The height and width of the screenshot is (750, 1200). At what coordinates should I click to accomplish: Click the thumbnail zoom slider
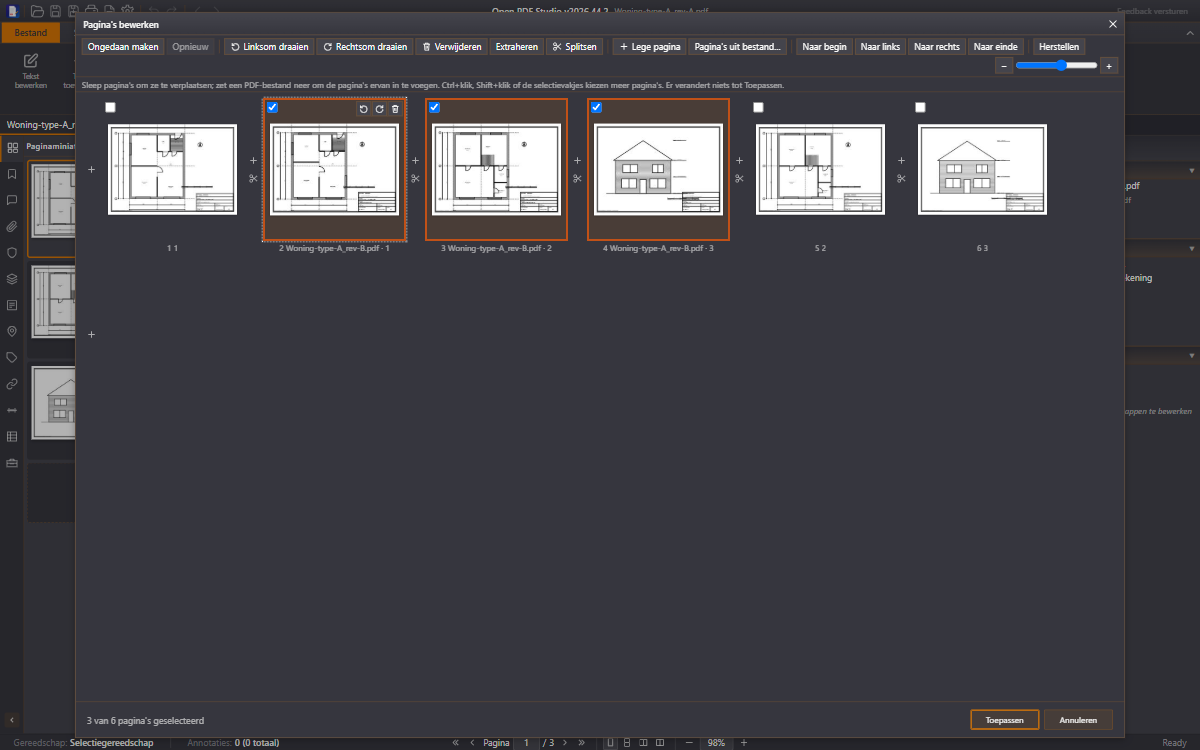pyautogui.click(x=1056, y=66)
